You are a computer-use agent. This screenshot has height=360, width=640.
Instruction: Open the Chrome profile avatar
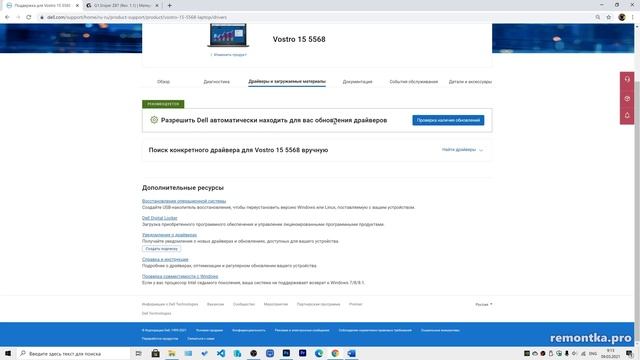tap(622, 17)
